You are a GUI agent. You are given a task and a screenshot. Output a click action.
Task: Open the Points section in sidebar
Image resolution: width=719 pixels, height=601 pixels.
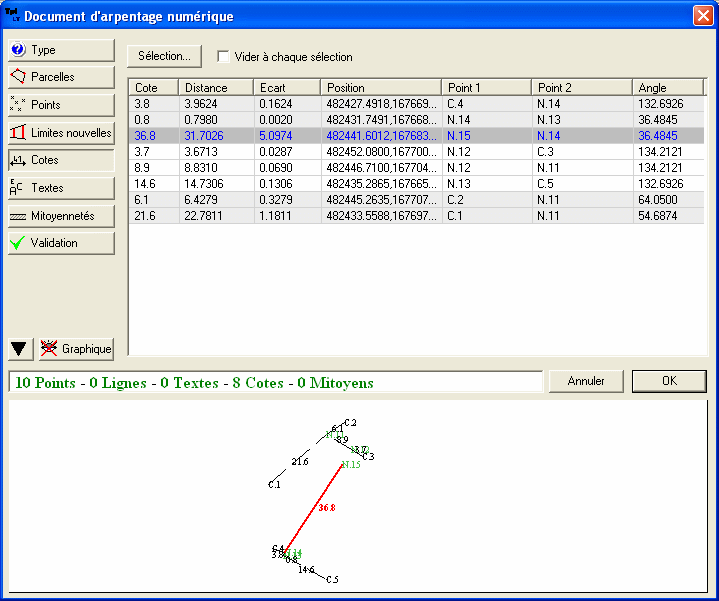pos(61,105)
